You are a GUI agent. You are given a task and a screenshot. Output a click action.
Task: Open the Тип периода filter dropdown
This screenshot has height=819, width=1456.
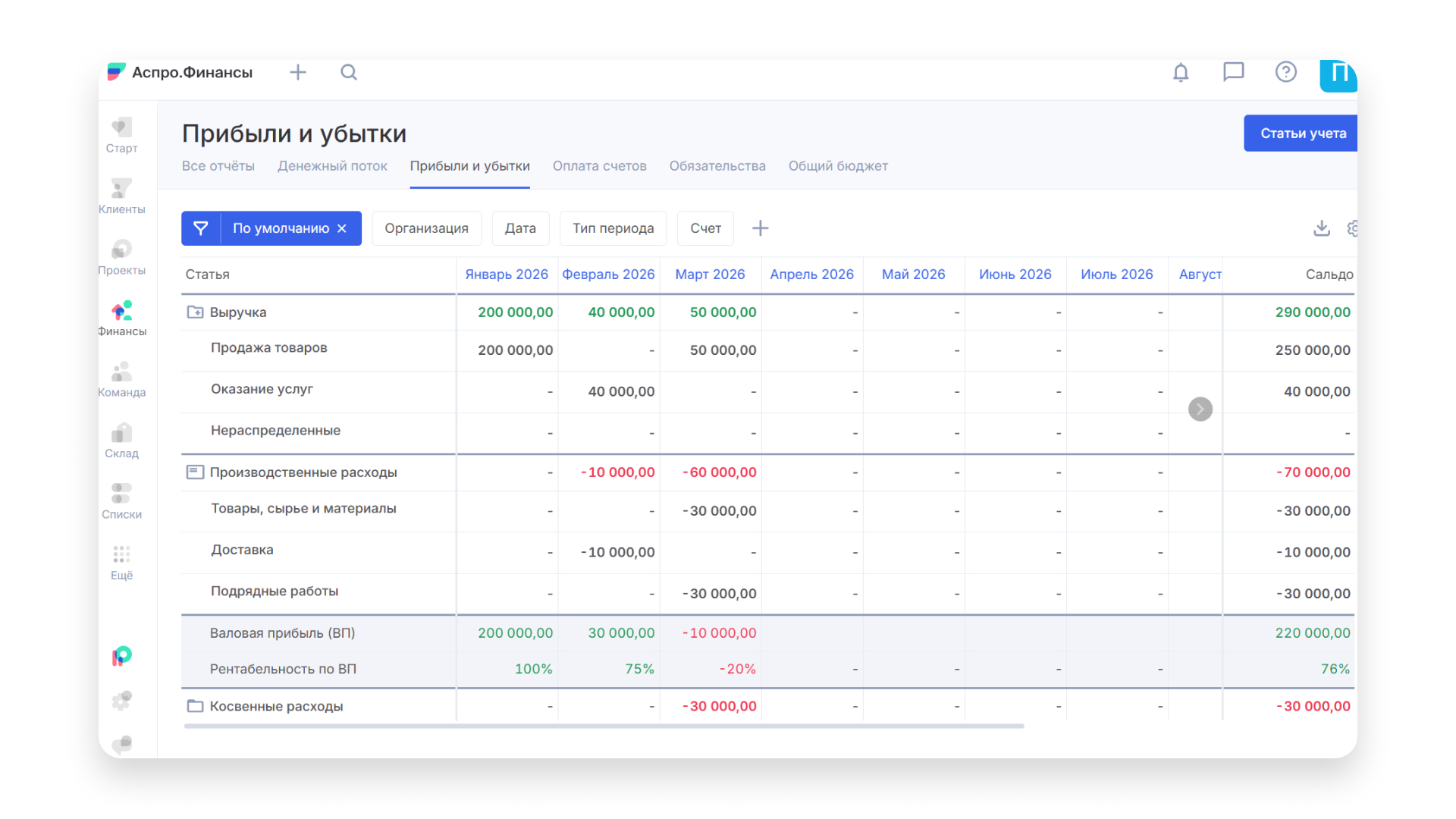613,228
